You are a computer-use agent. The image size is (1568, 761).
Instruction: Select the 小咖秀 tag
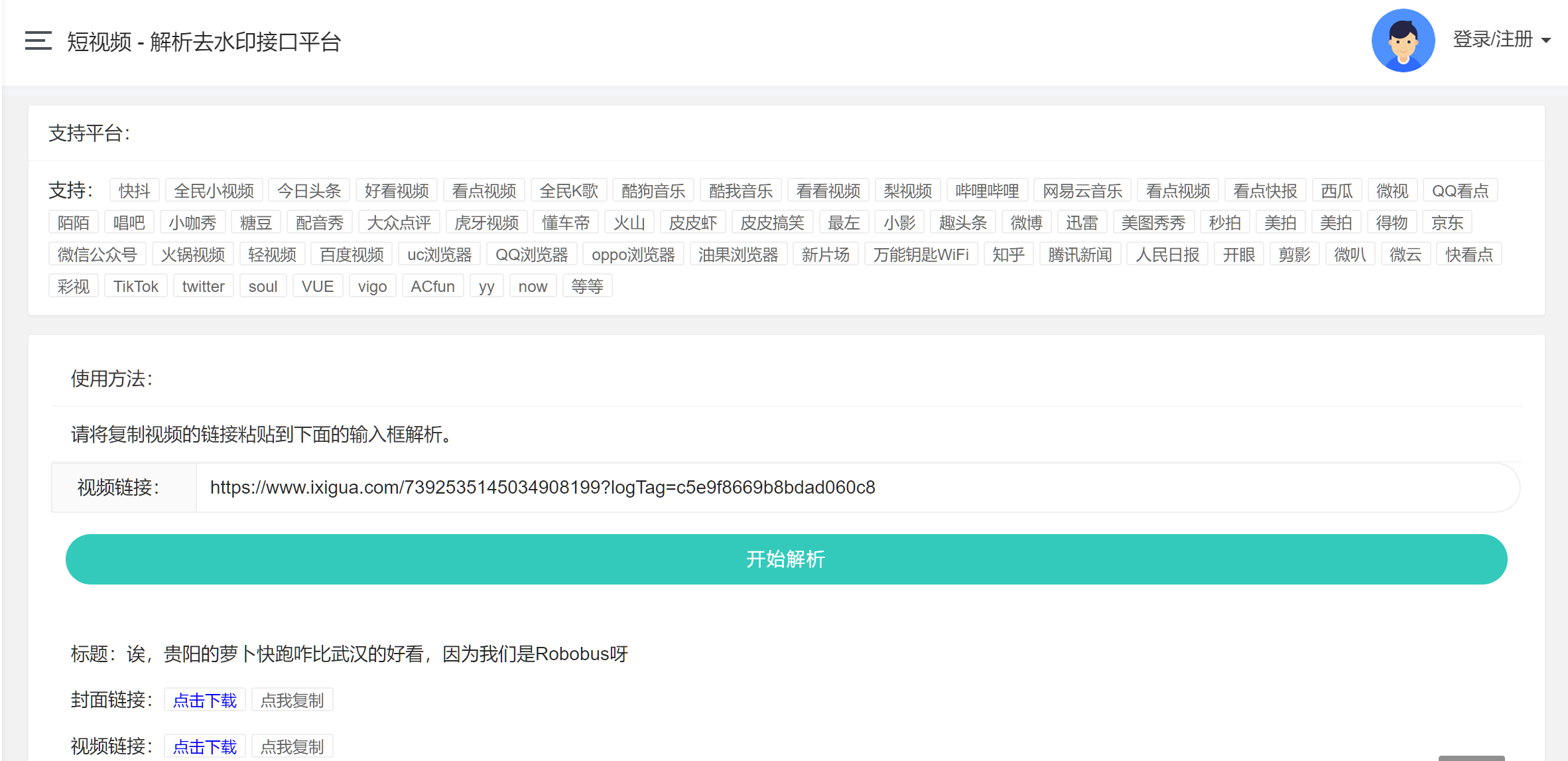pyautogui.click(x=193, y=222)
